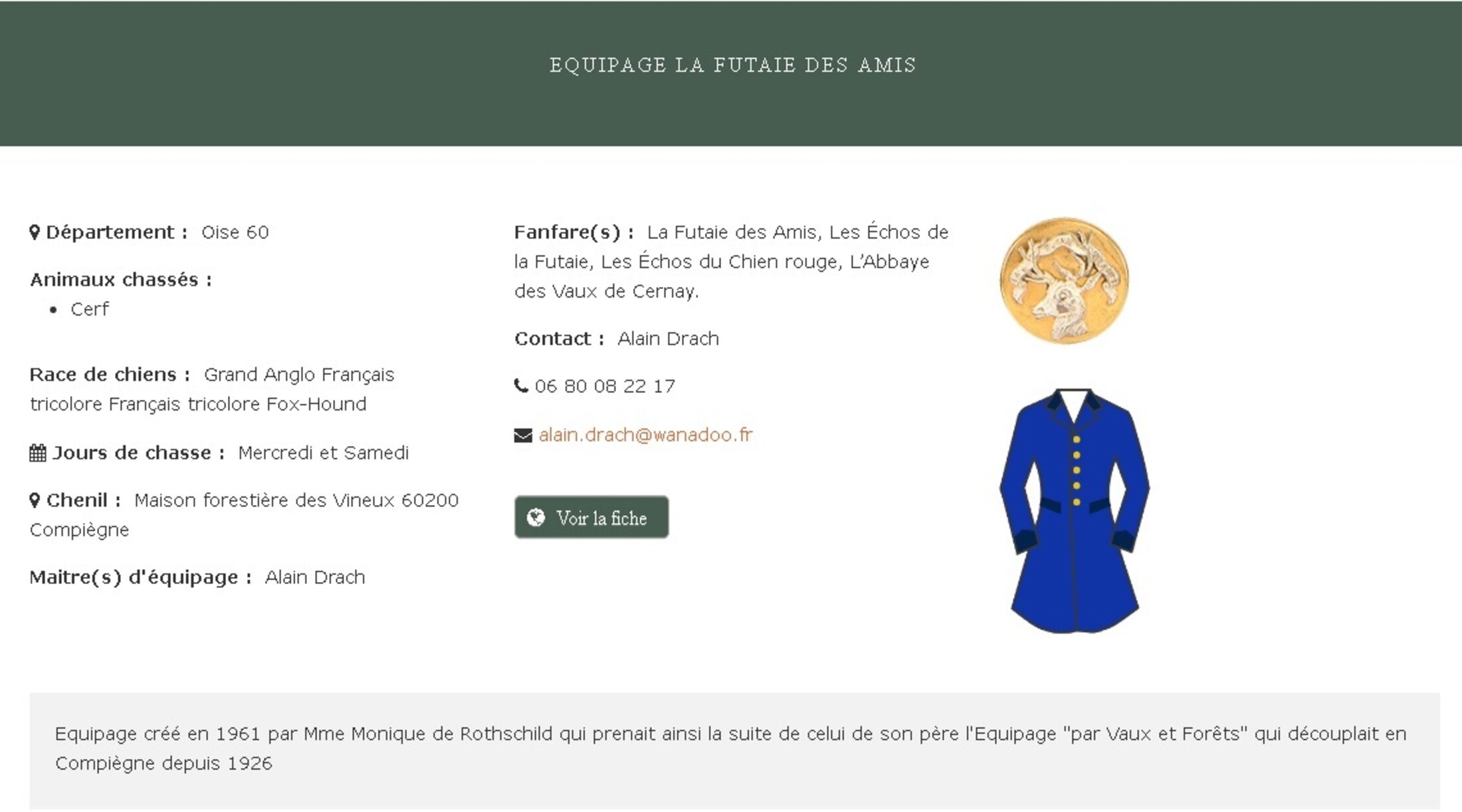This screenshot has width=1462, height=812.
Task: Click the Oise 60 department text
Action: pos(235,233)
